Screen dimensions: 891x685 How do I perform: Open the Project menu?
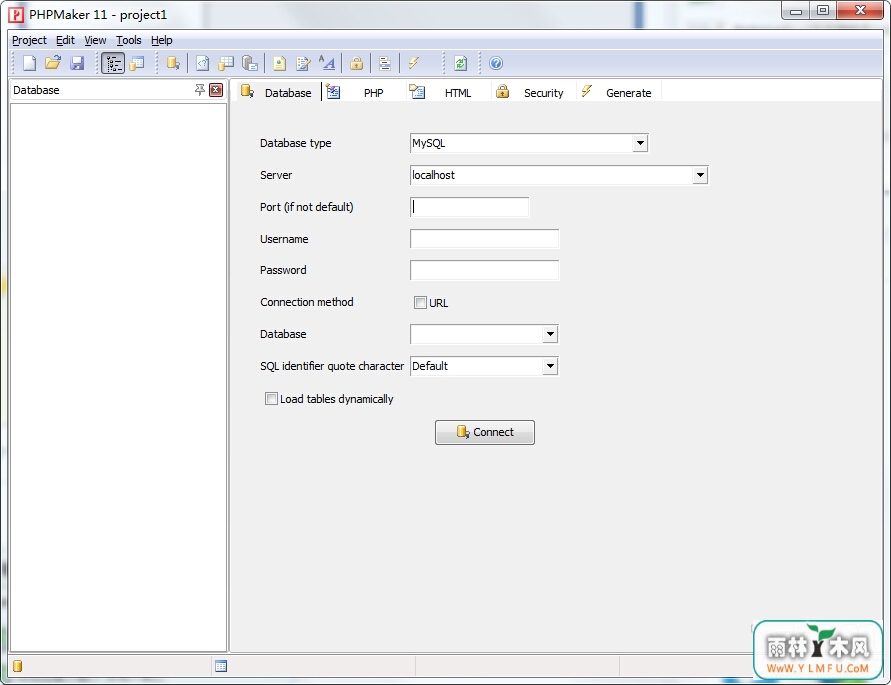[x=30, y=40]
